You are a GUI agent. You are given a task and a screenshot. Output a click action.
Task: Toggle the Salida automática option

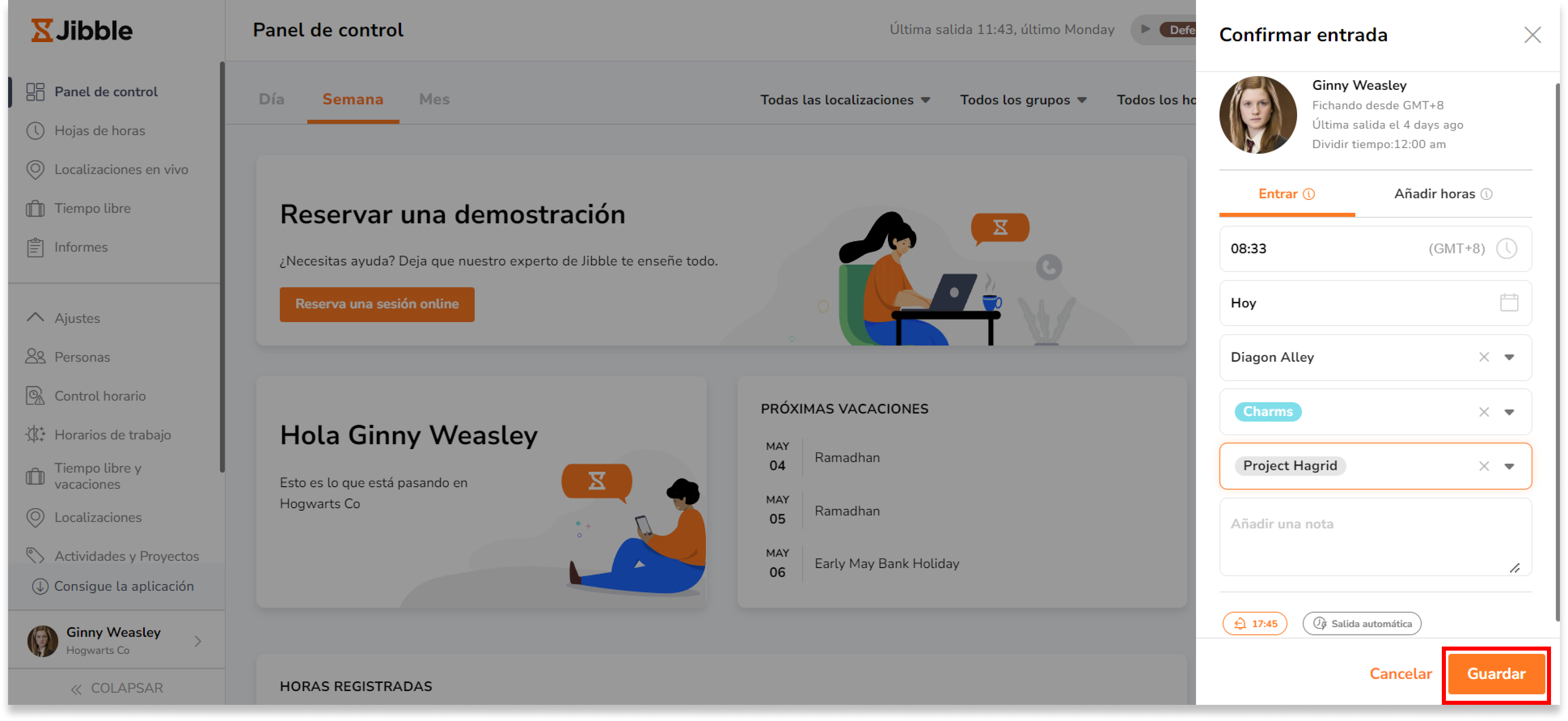pos(1361,623)
